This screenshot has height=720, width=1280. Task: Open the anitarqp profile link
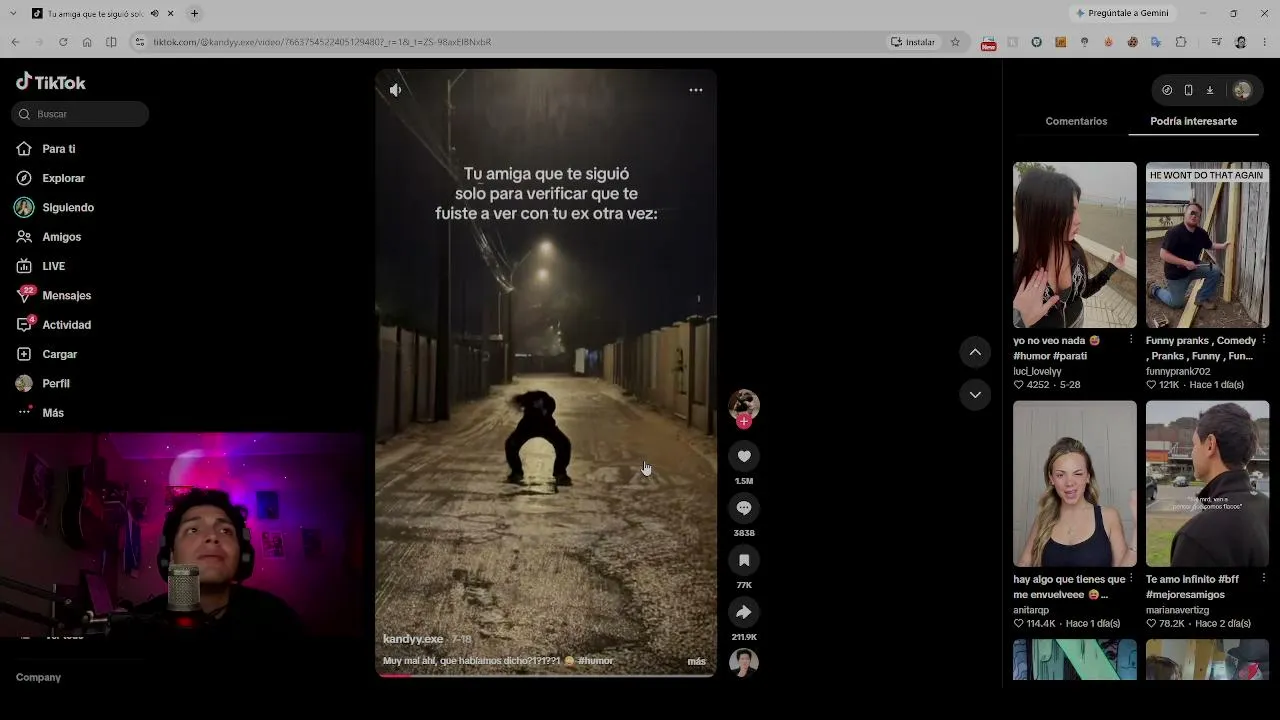[x=1031, y=610]
